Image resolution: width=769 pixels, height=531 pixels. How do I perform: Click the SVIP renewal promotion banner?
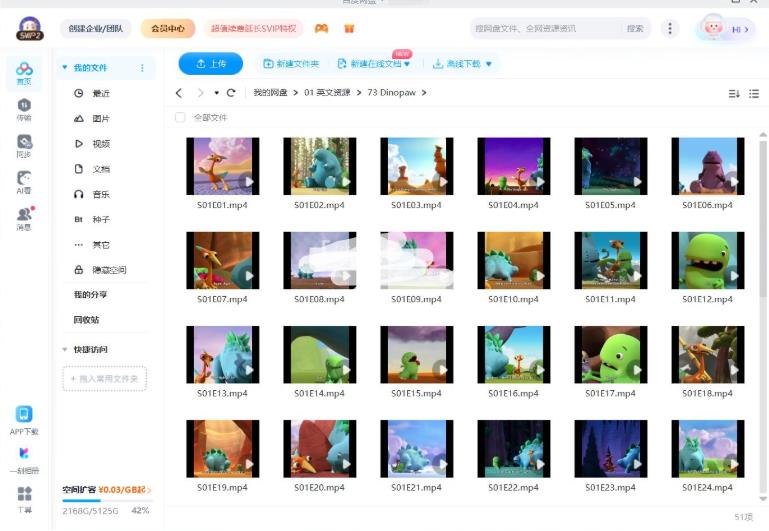point(254,28)
